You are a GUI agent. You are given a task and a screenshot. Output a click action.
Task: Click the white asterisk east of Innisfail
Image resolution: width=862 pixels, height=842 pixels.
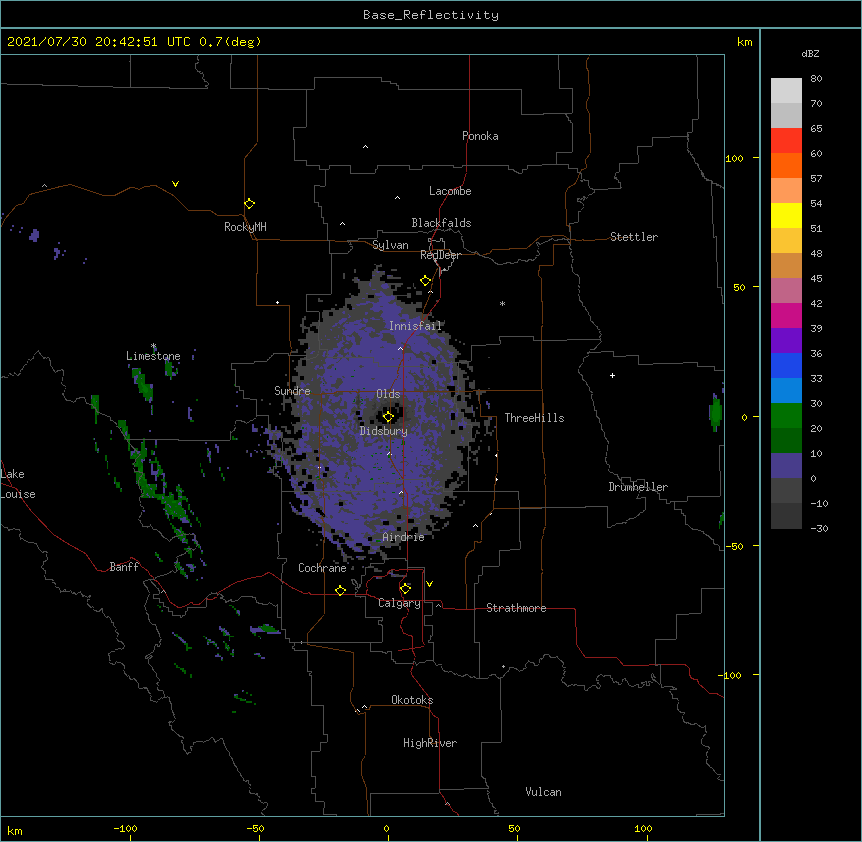pos(502,303)
